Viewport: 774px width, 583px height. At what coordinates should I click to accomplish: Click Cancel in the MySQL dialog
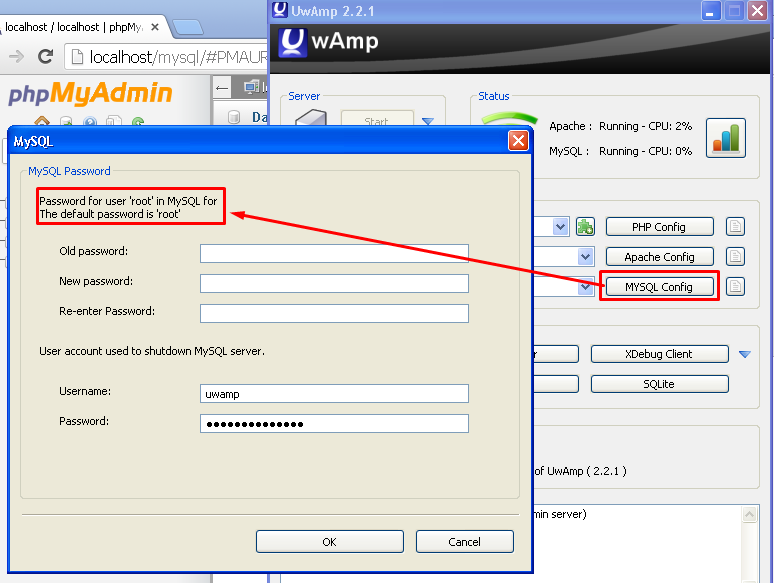pos(464,542)
